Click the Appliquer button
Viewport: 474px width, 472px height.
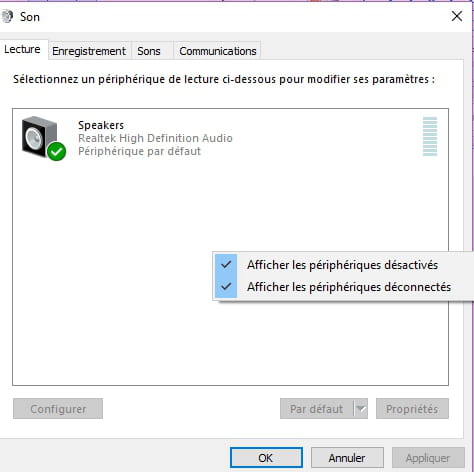pos(428,458)
